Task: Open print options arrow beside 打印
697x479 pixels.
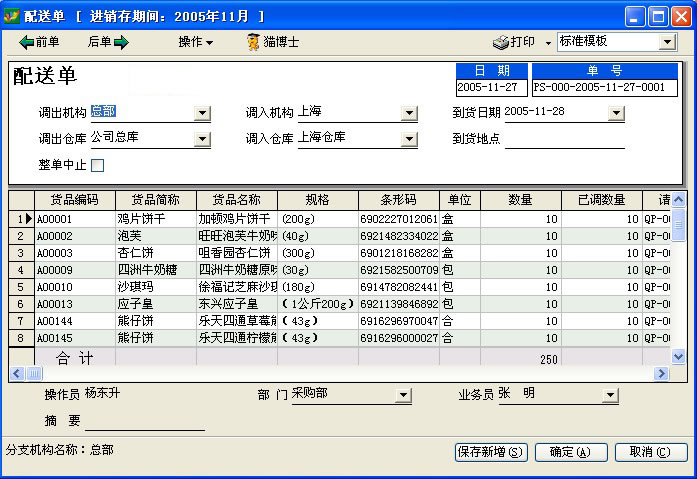Action: 548,42
